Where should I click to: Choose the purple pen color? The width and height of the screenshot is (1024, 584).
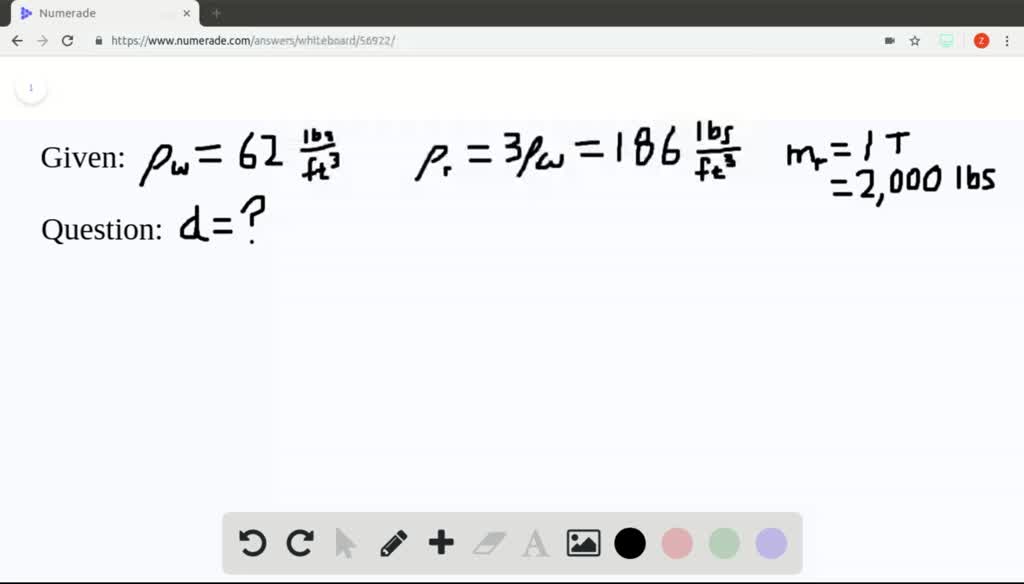click(771, 543)
